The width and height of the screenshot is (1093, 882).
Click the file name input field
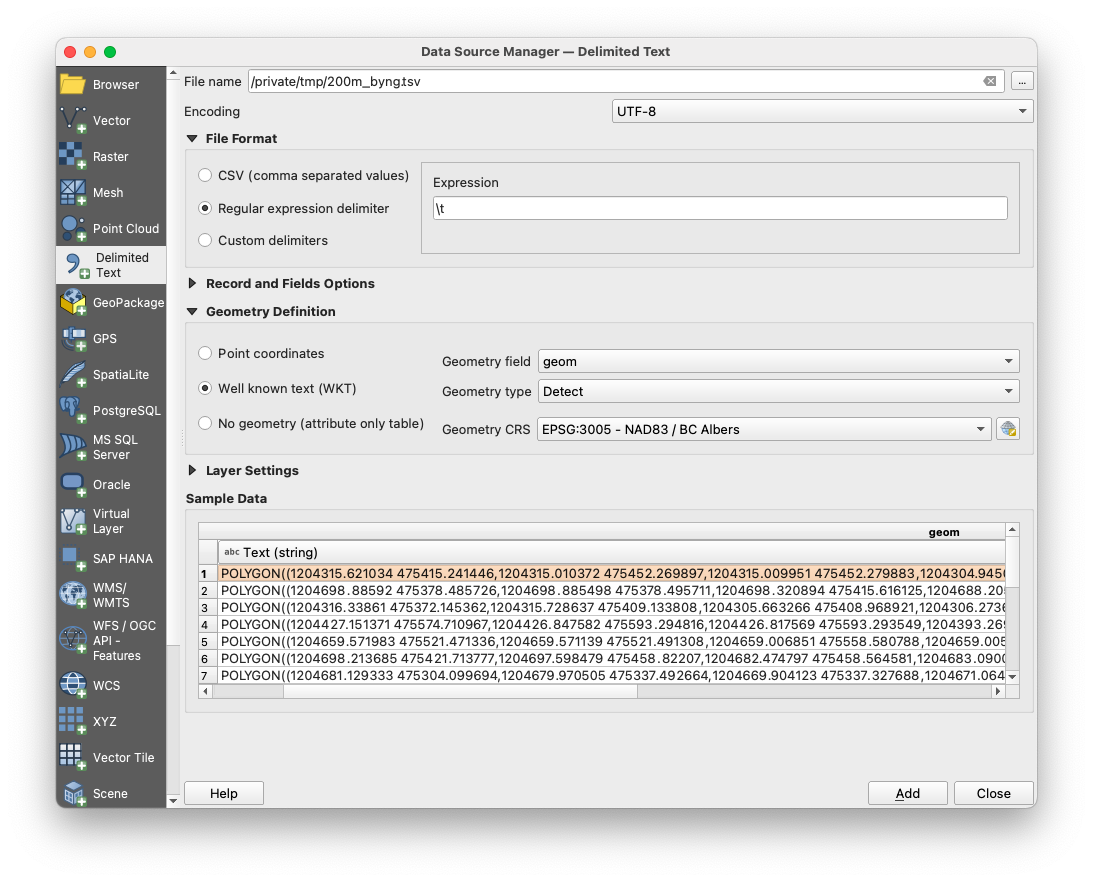[600, 81]
